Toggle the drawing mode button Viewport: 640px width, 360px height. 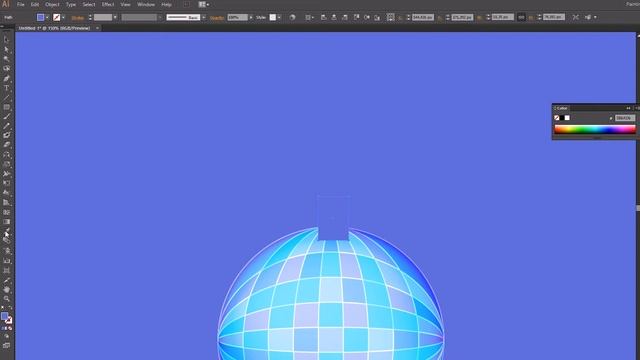(6, 337)
